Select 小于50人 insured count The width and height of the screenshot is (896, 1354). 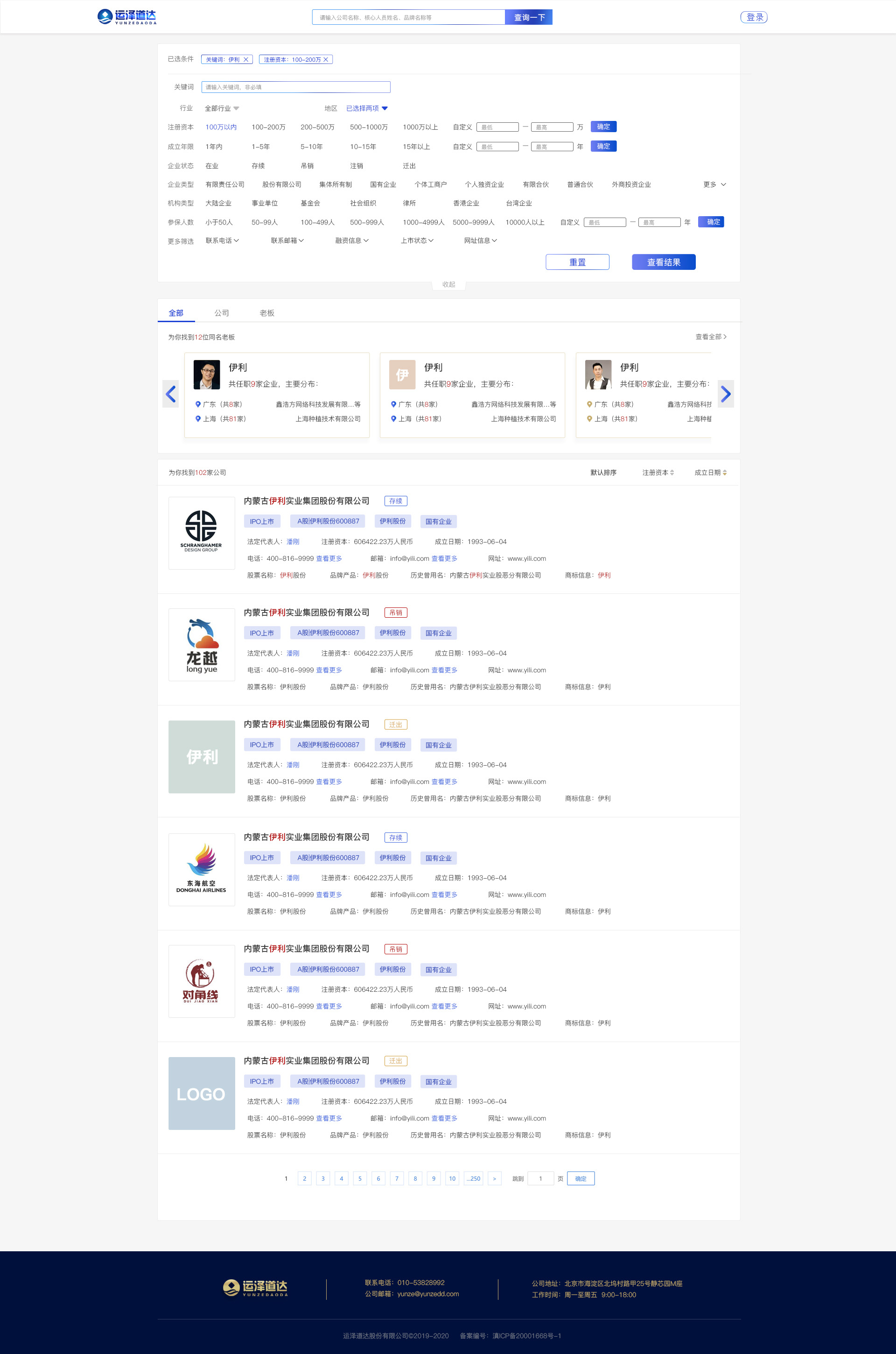219,222
